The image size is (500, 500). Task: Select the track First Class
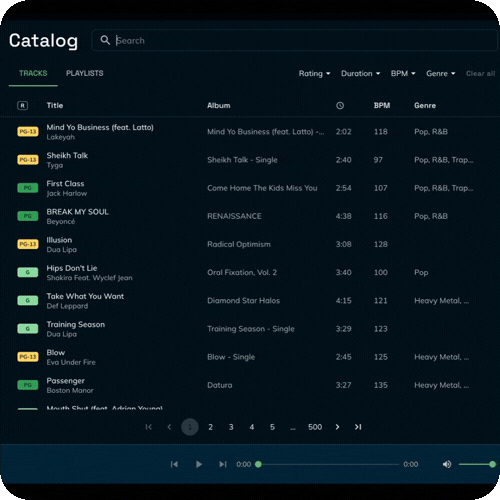[65, 184]
